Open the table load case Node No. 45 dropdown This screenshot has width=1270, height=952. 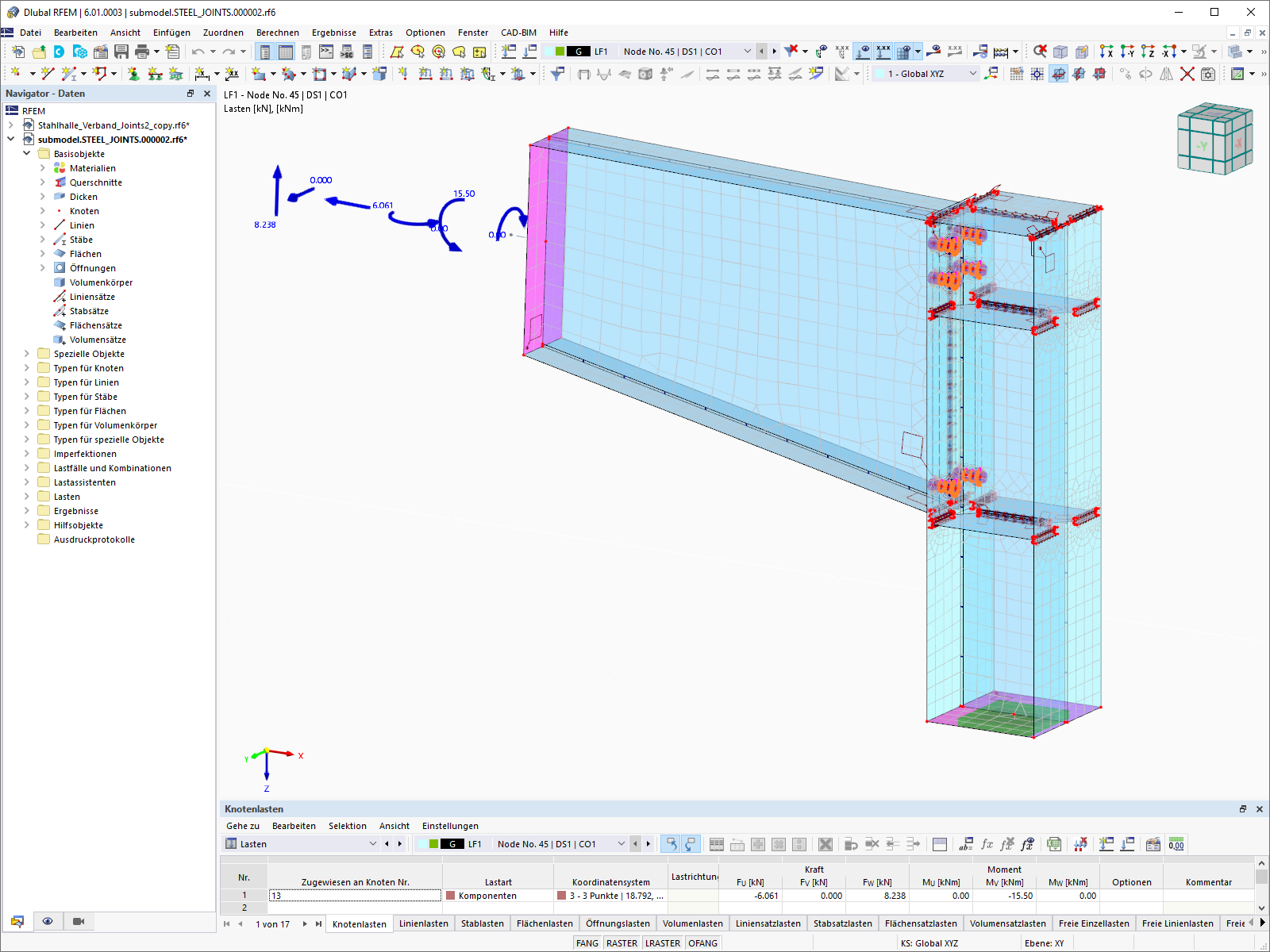(622, 844)
